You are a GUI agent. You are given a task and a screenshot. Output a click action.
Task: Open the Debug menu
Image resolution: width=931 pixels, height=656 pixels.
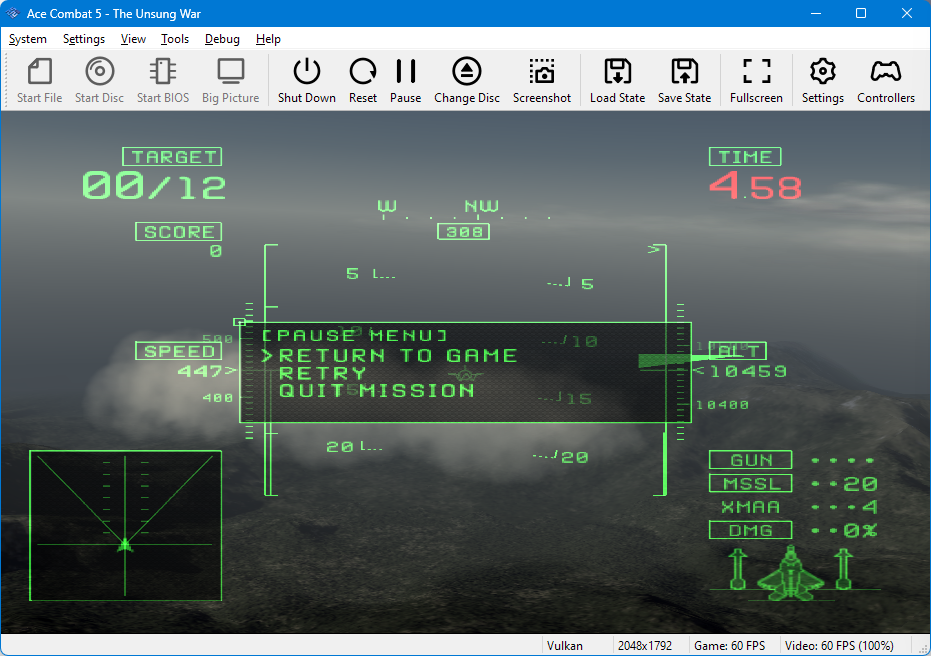[222, 39]
